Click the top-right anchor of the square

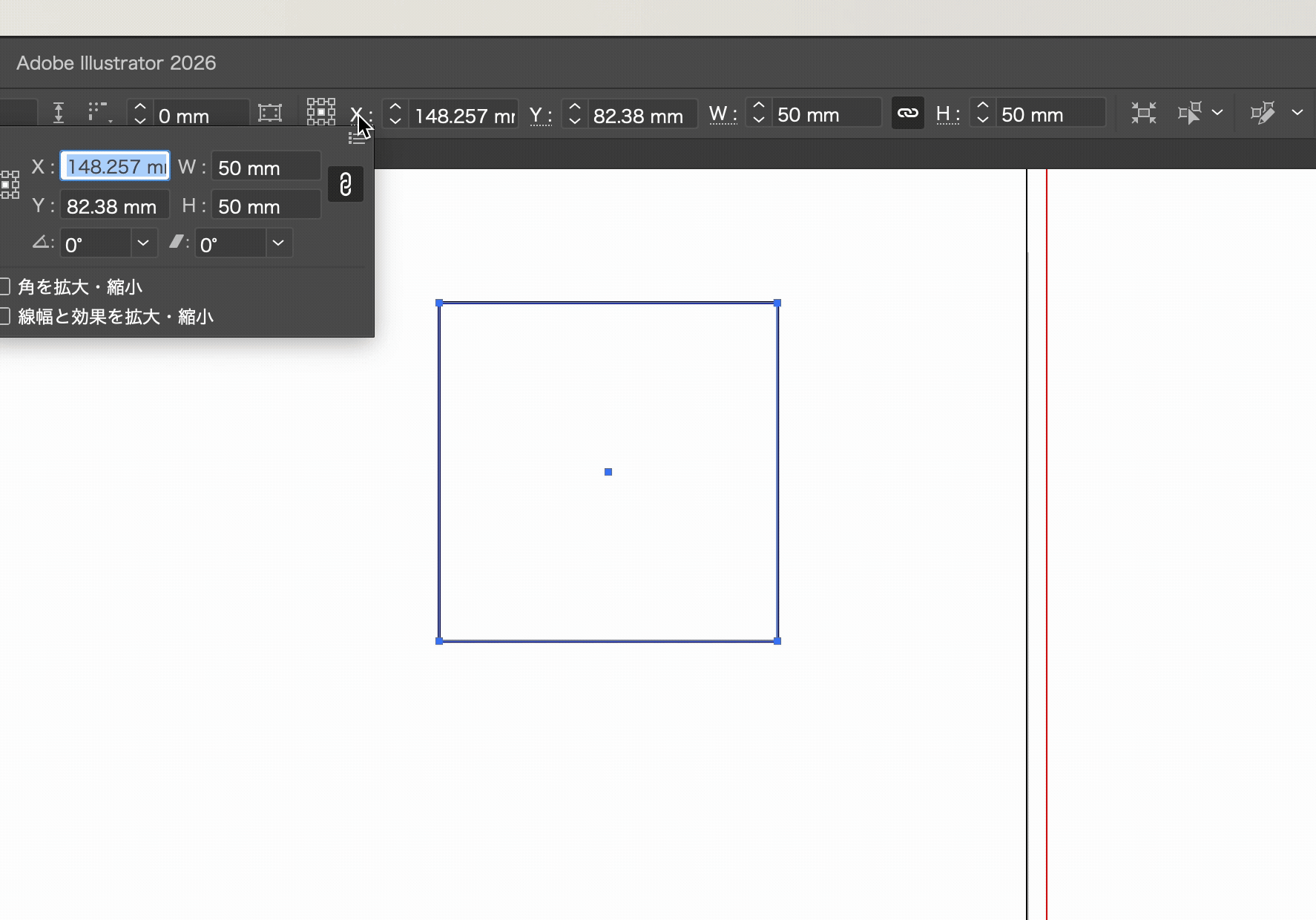pos(777,303)
